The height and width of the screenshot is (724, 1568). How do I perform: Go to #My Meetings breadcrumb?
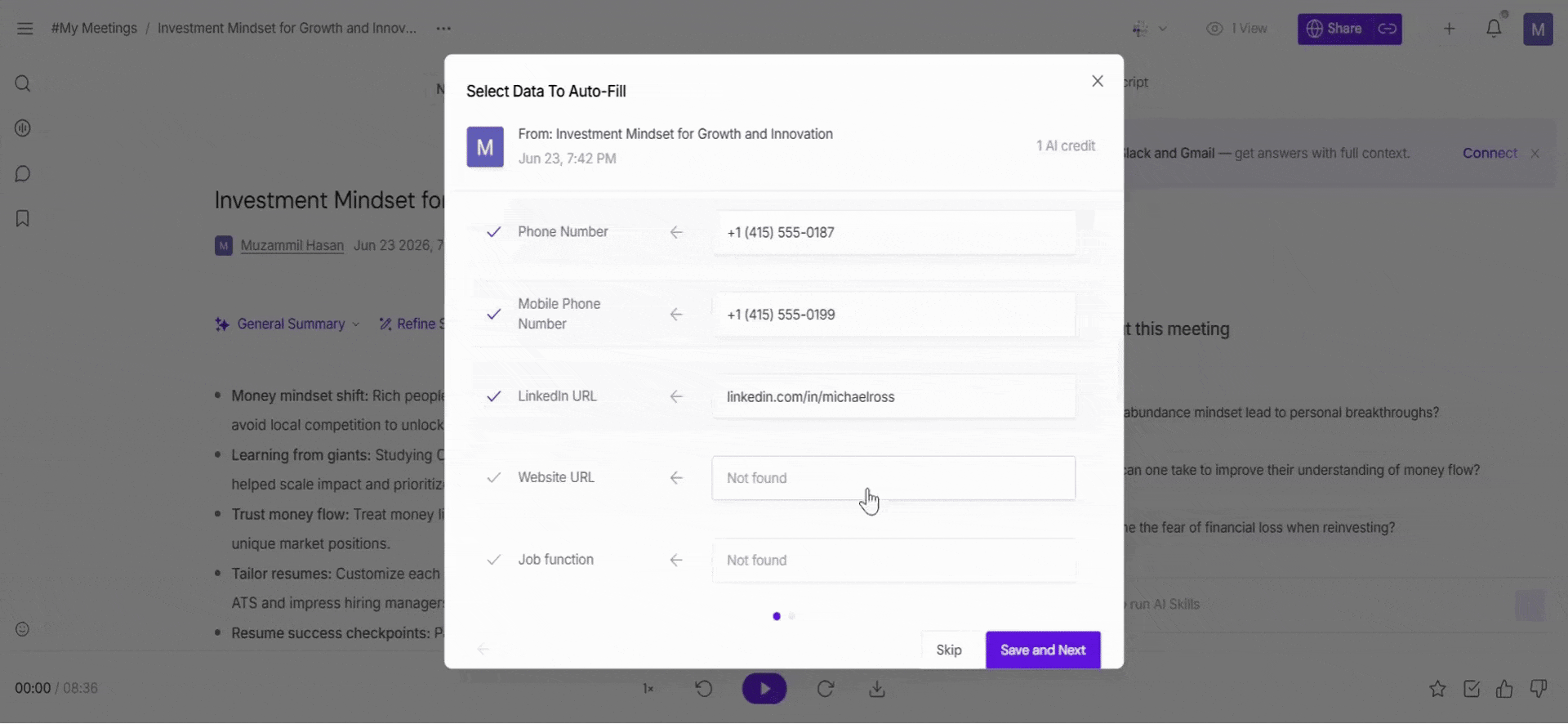pyautogui.click(x=94, y=29)
